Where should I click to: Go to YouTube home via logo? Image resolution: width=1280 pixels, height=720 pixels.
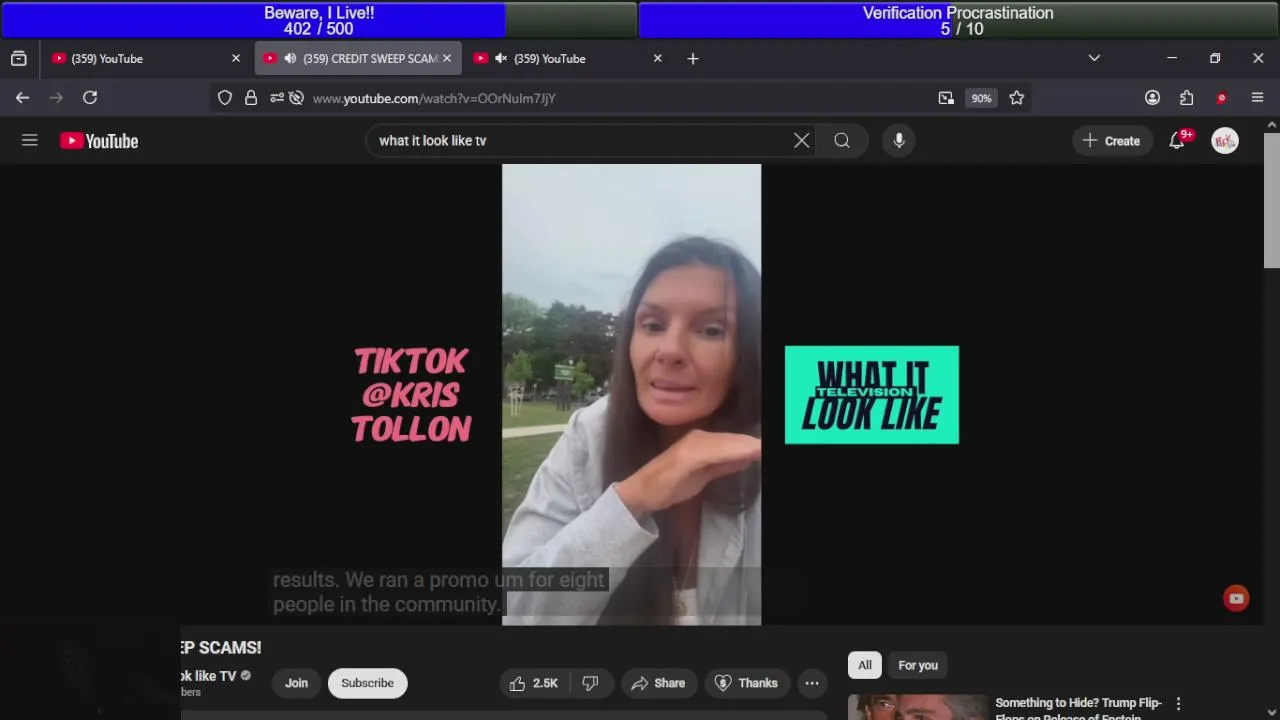99,141
